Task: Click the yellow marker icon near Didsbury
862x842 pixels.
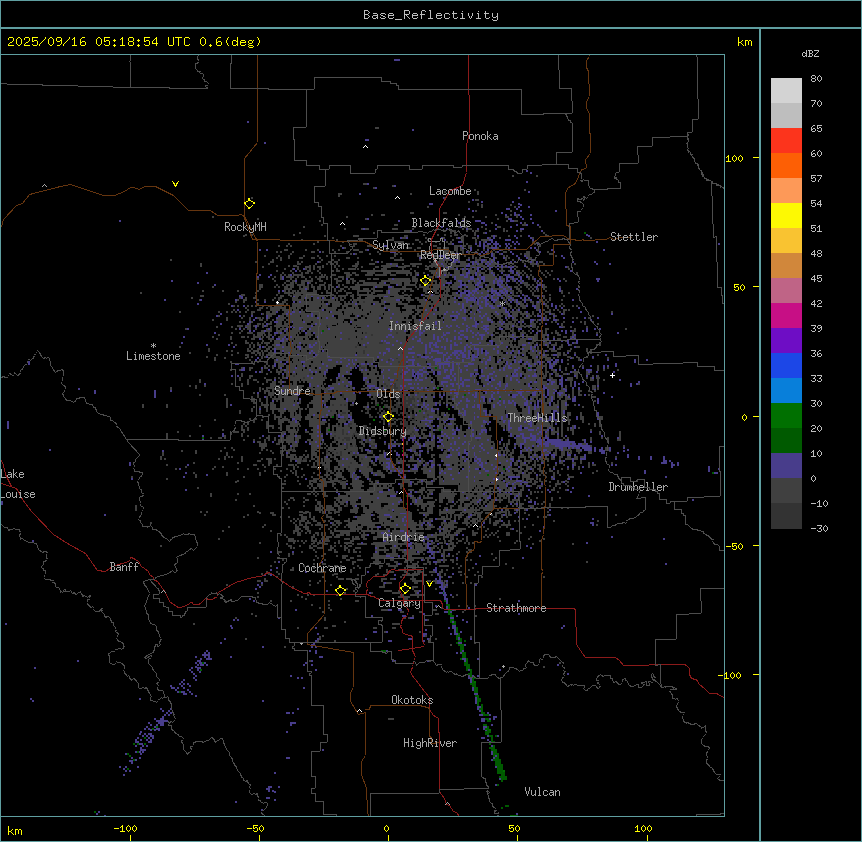Action: (x=388, y=417)
